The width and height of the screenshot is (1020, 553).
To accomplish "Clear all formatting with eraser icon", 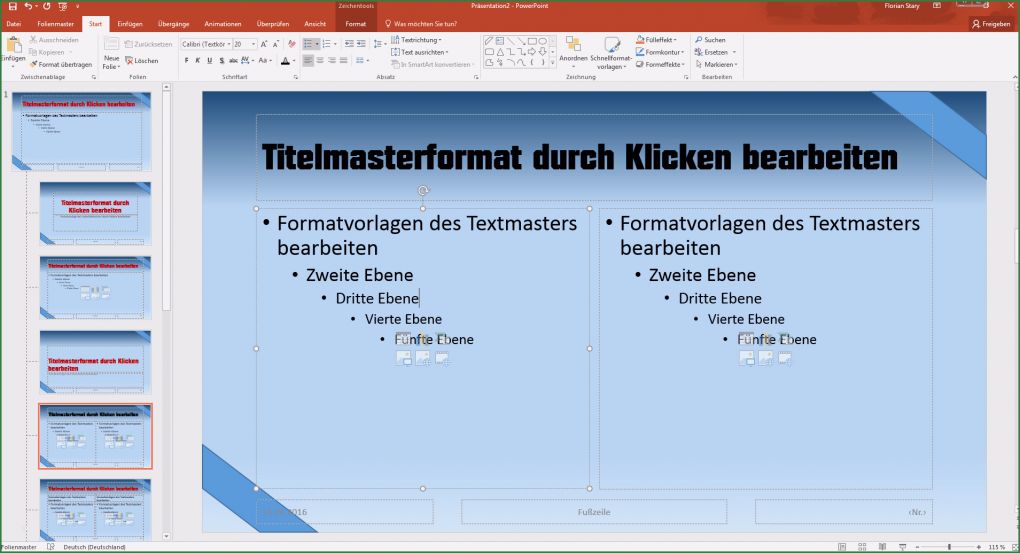I will [x=291, y=44].
